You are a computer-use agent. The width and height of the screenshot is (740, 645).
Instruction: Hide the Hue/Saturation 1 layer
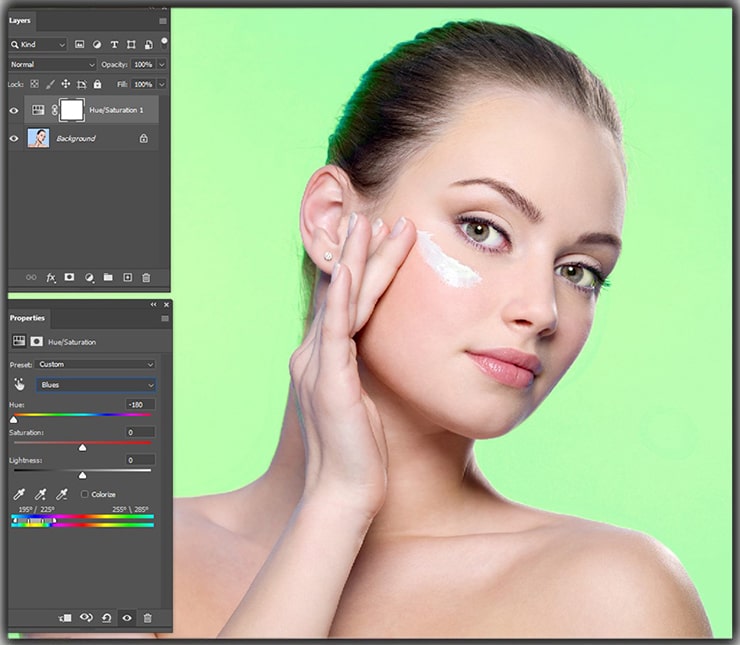click(14, 110)
